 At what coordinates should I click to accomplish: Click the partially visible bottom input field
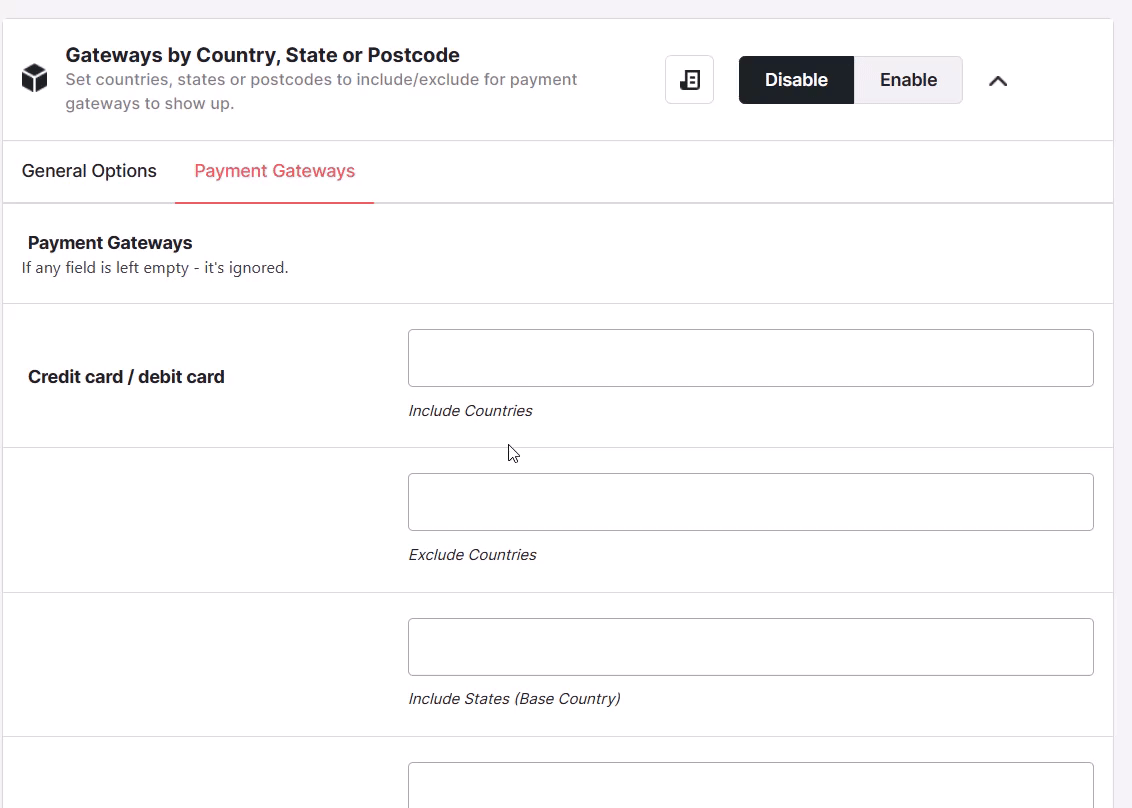coord(751,785)
